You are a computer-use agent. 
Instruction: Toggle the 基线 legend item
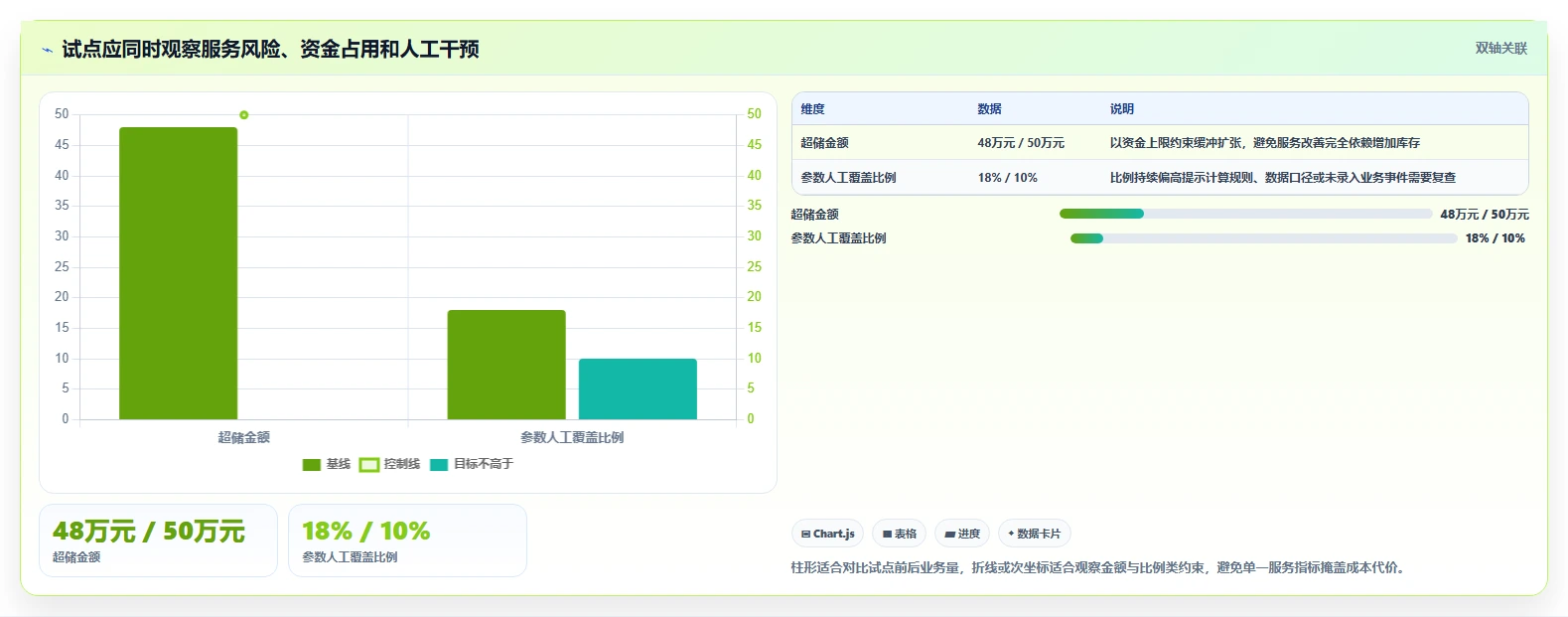click(x=327, y=464)
